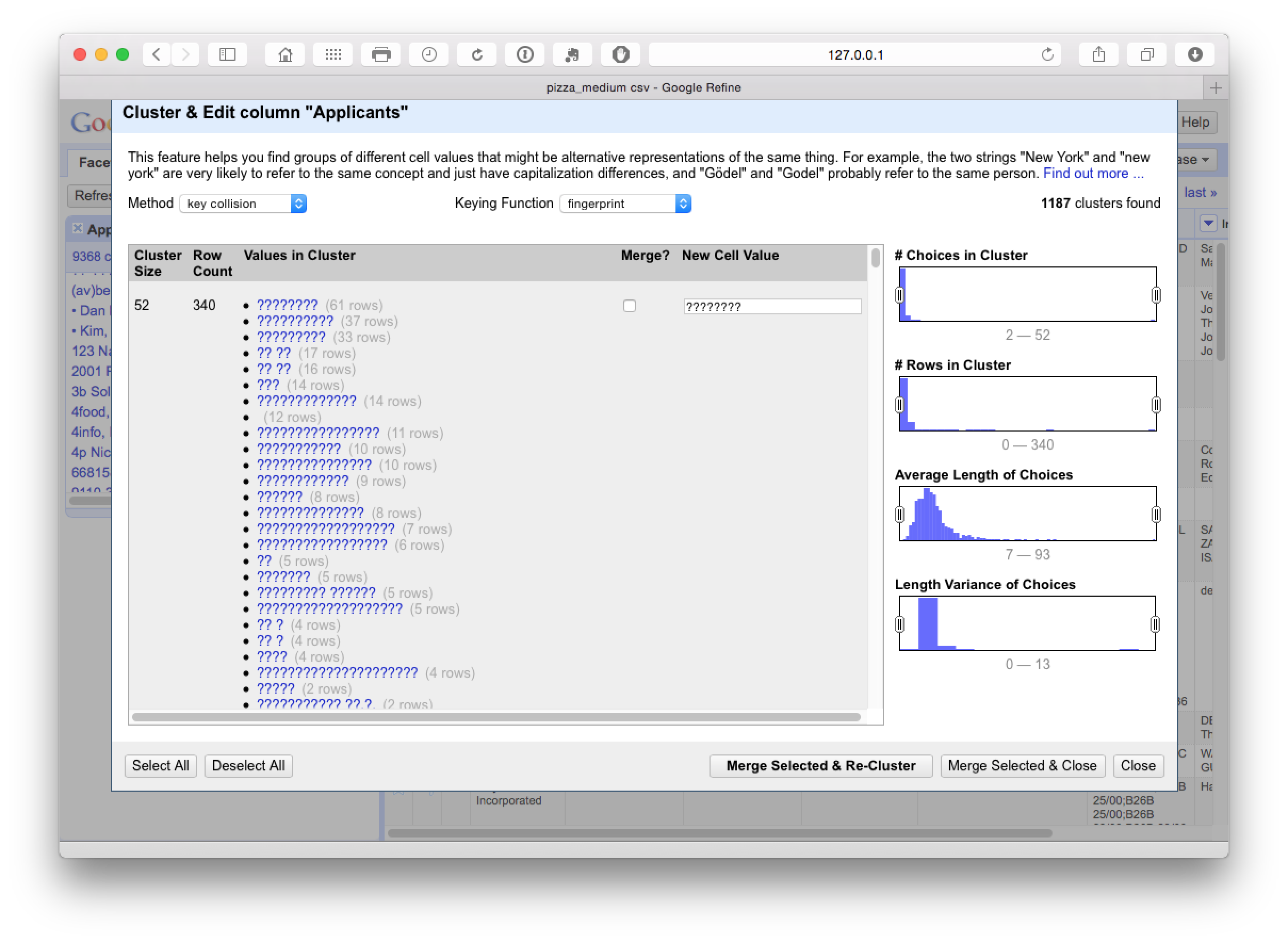The width and height of the screenshot is (1288, 943).
Task: Click the share icon in toolbar
Action: click(1098, 55)
